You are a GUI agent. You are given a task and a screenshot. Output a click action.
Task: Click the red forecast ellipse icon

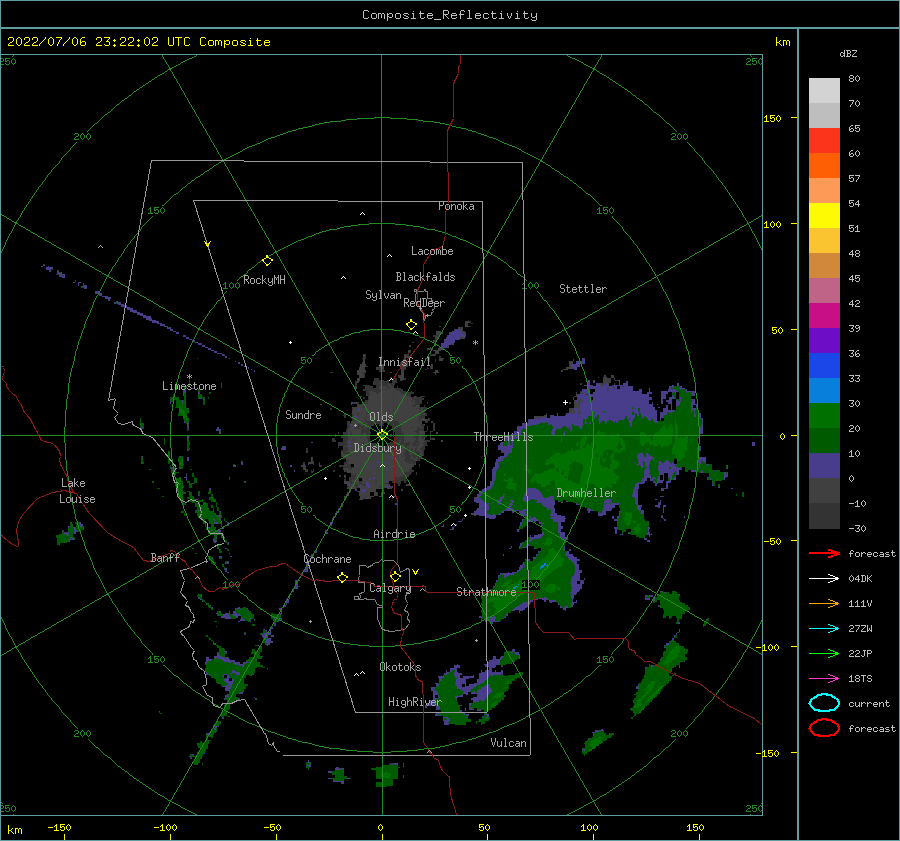(x=824, y=728)
